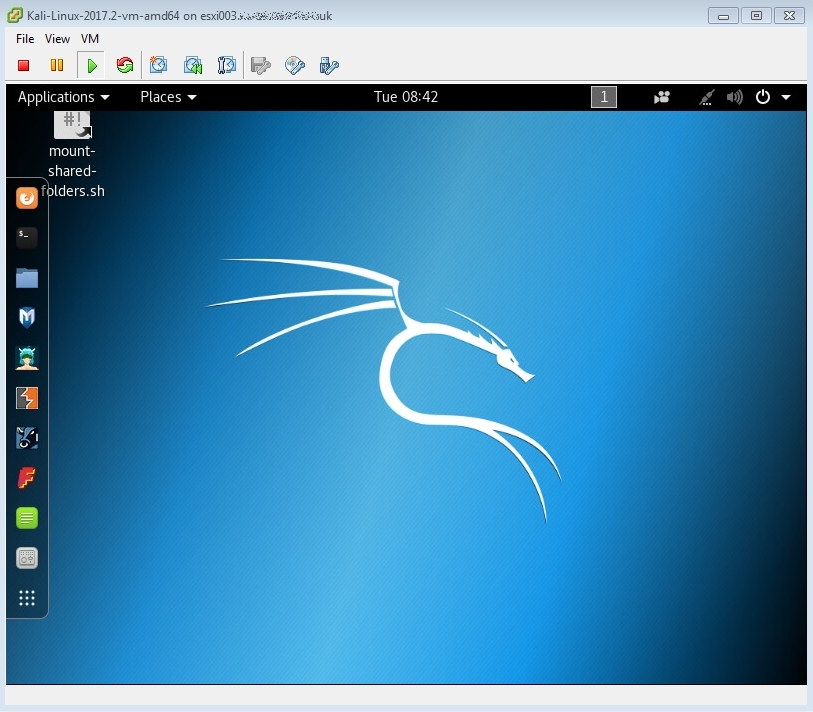The height and width of the screenshot is (712, 813).
Task: Click the network status icon in top bar
Action: (706, 97)
